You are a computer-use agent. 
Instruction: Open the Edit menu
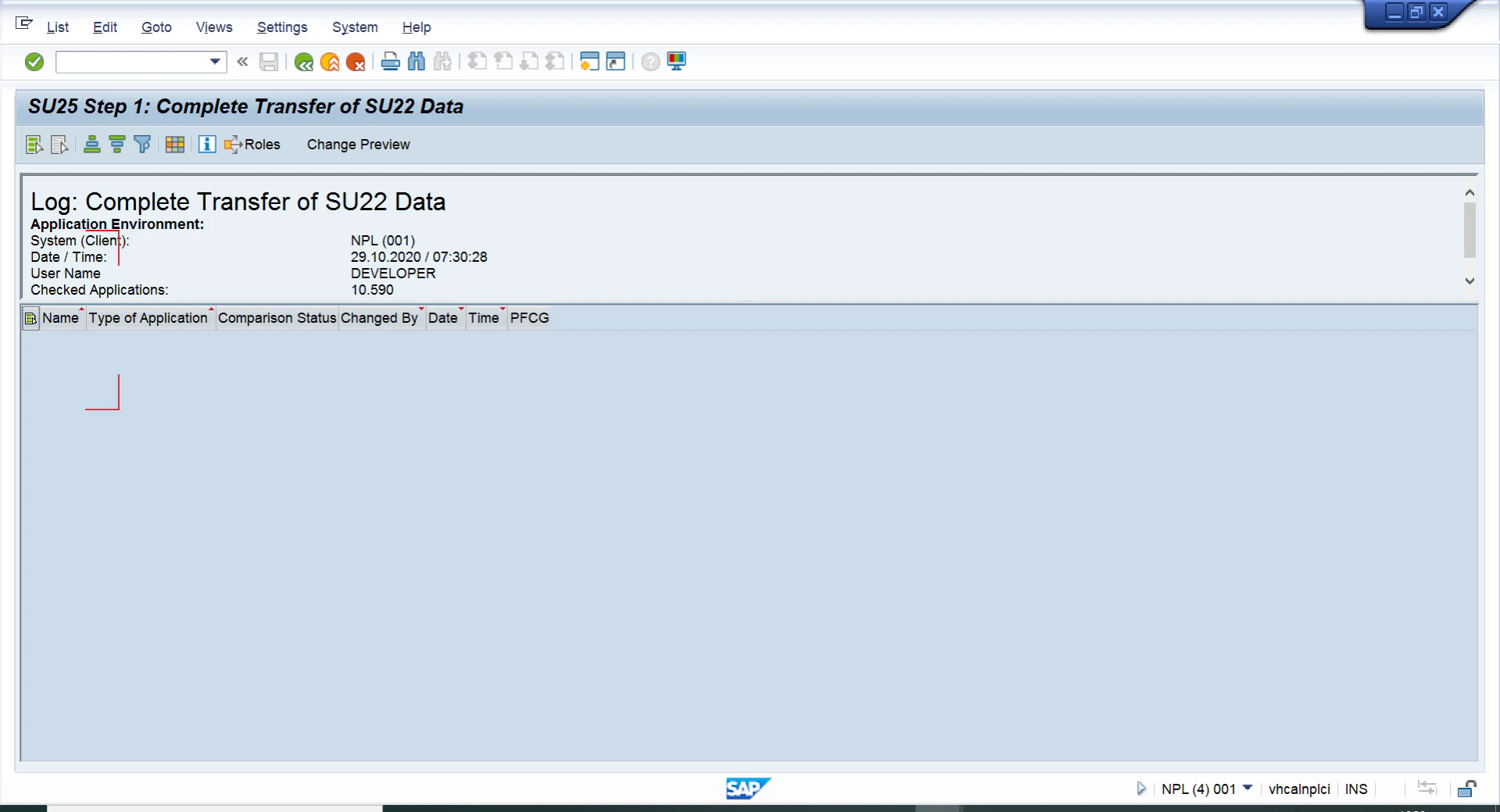[x=105, y=27]
